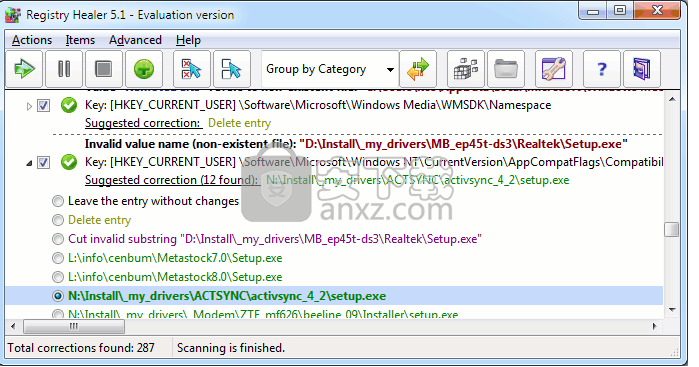The width and height of the screenshot is (699, 367).
Task: Click green check icon beside Namespace key
Action: pos(69,105)
